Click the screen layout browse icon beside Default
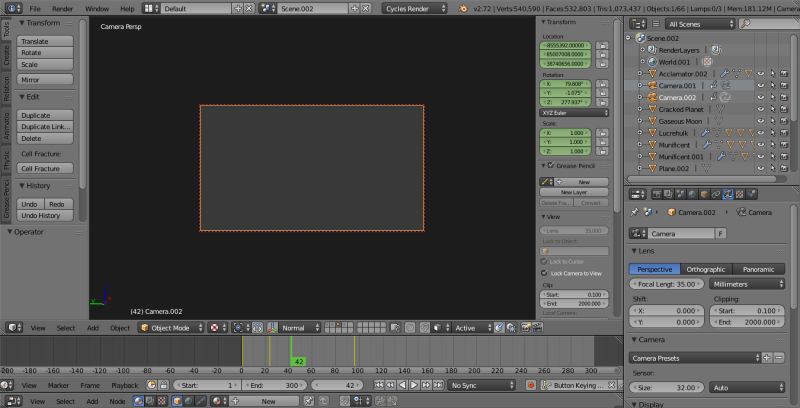Screen dimensions: 800x408 point(151,9)
